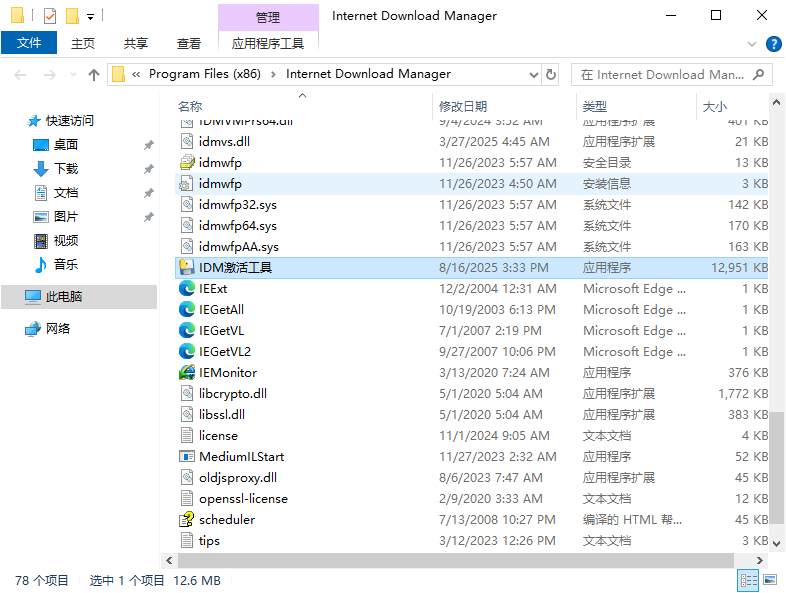Click the IEGetVL Edge icon

(186, 331)
